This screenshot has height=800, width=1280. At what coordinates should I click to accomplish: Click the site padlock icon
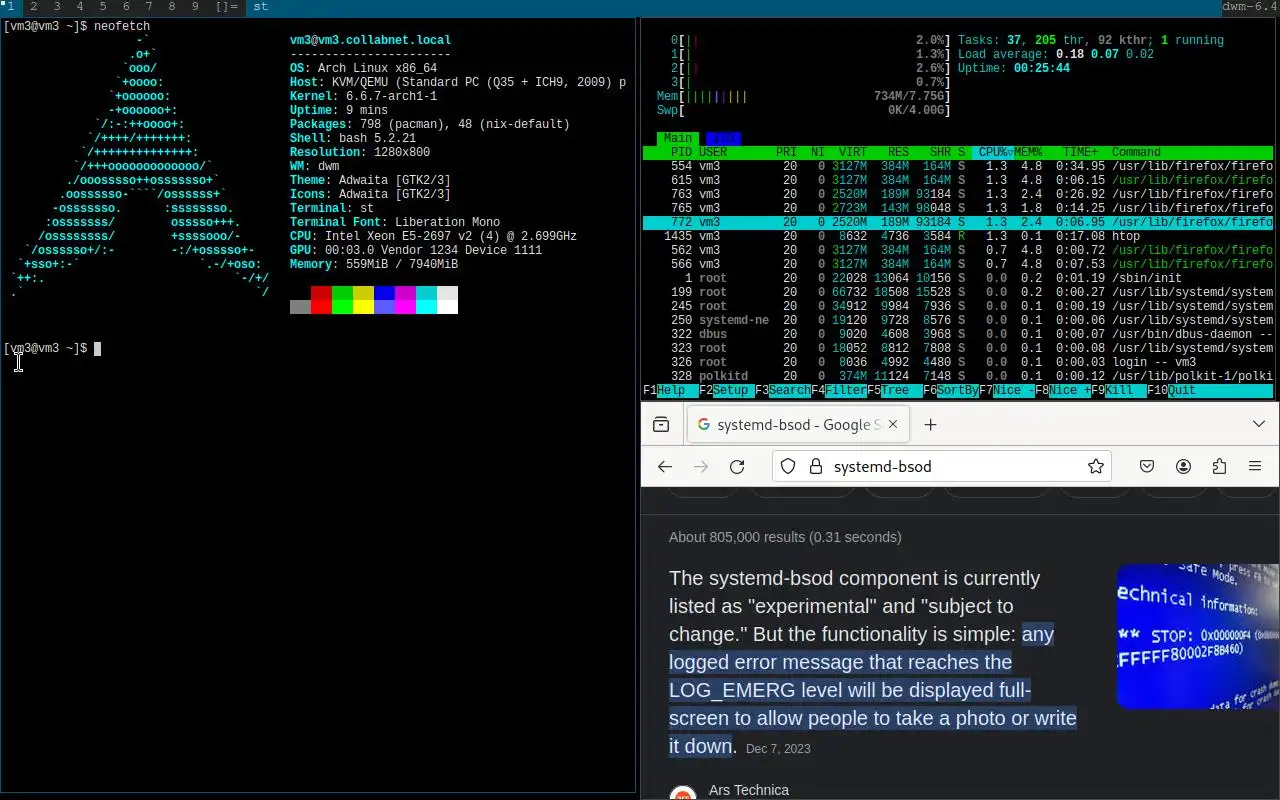[x=815, y=466]
